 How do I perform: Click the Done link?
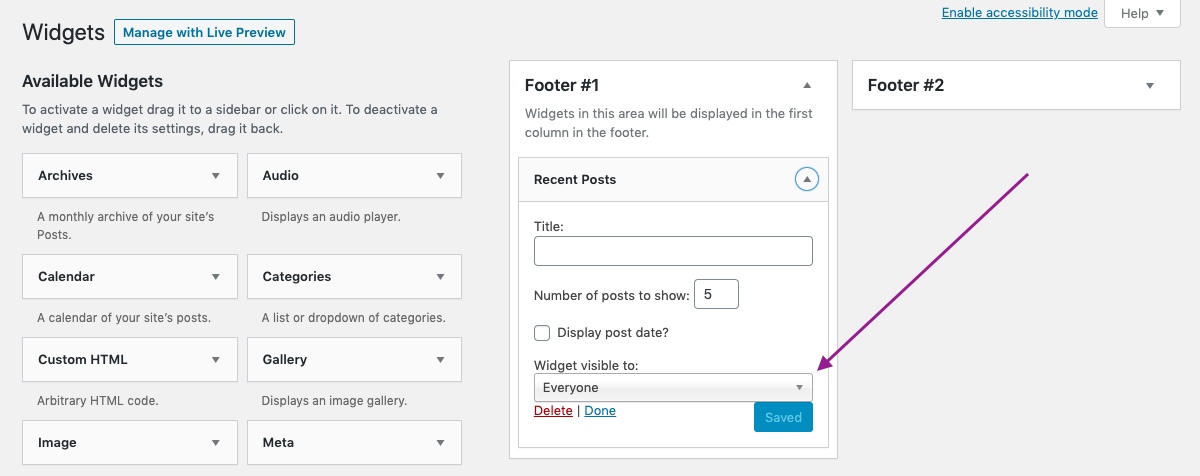click(x=600, y=411)
